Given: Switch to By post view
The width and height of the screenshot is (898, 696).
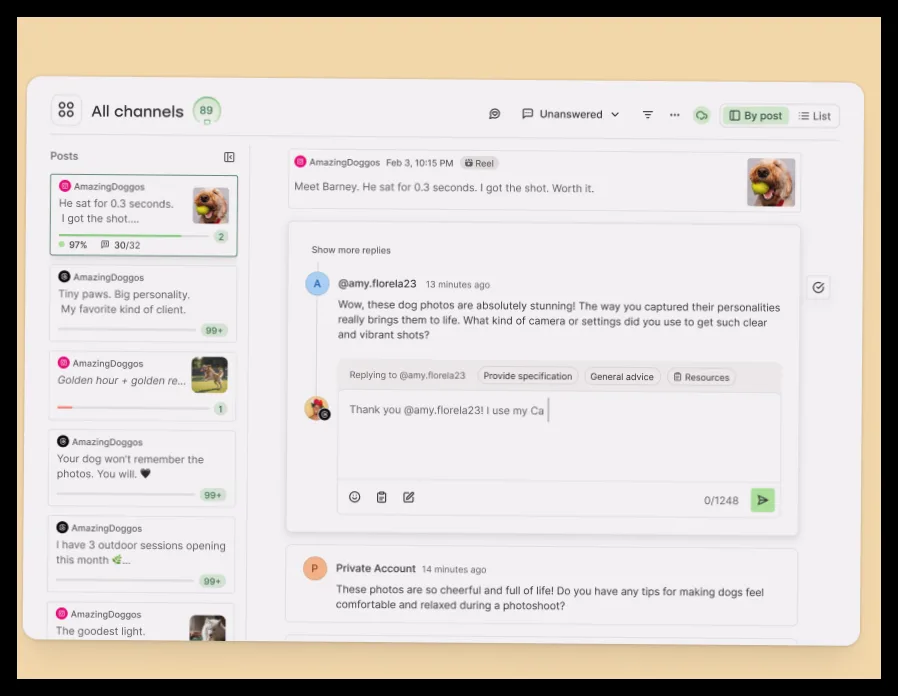Looking at the screenshot, I should coord(755,116).
